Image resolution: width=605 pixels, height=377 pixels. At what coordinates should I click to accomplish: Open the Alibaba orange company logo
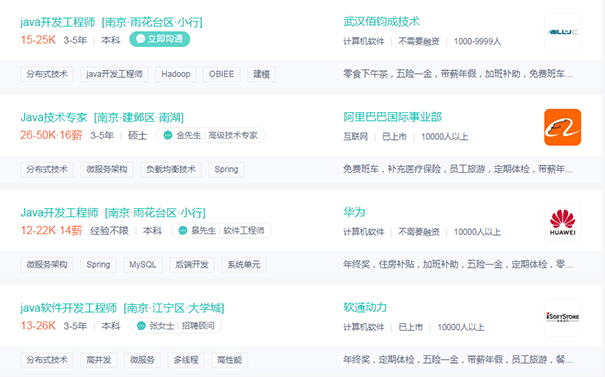click(563, 127)
